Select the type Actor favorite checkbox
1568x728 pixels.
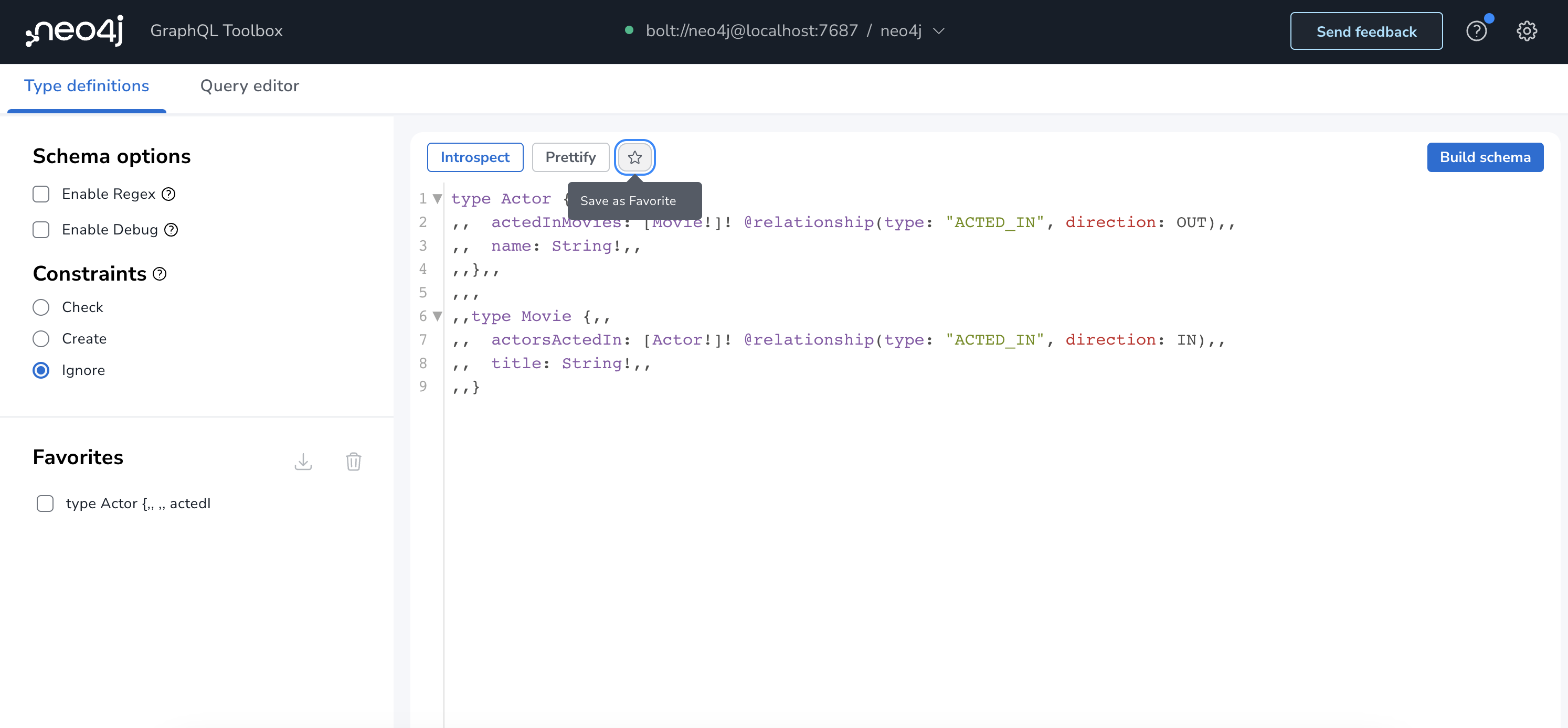pos(45,504)
